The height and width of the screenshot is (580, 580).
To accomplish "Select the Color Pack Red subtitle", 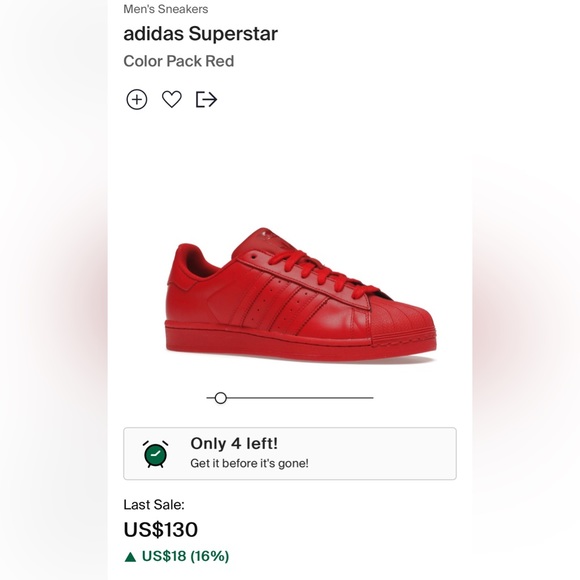I will pos(179,61).
